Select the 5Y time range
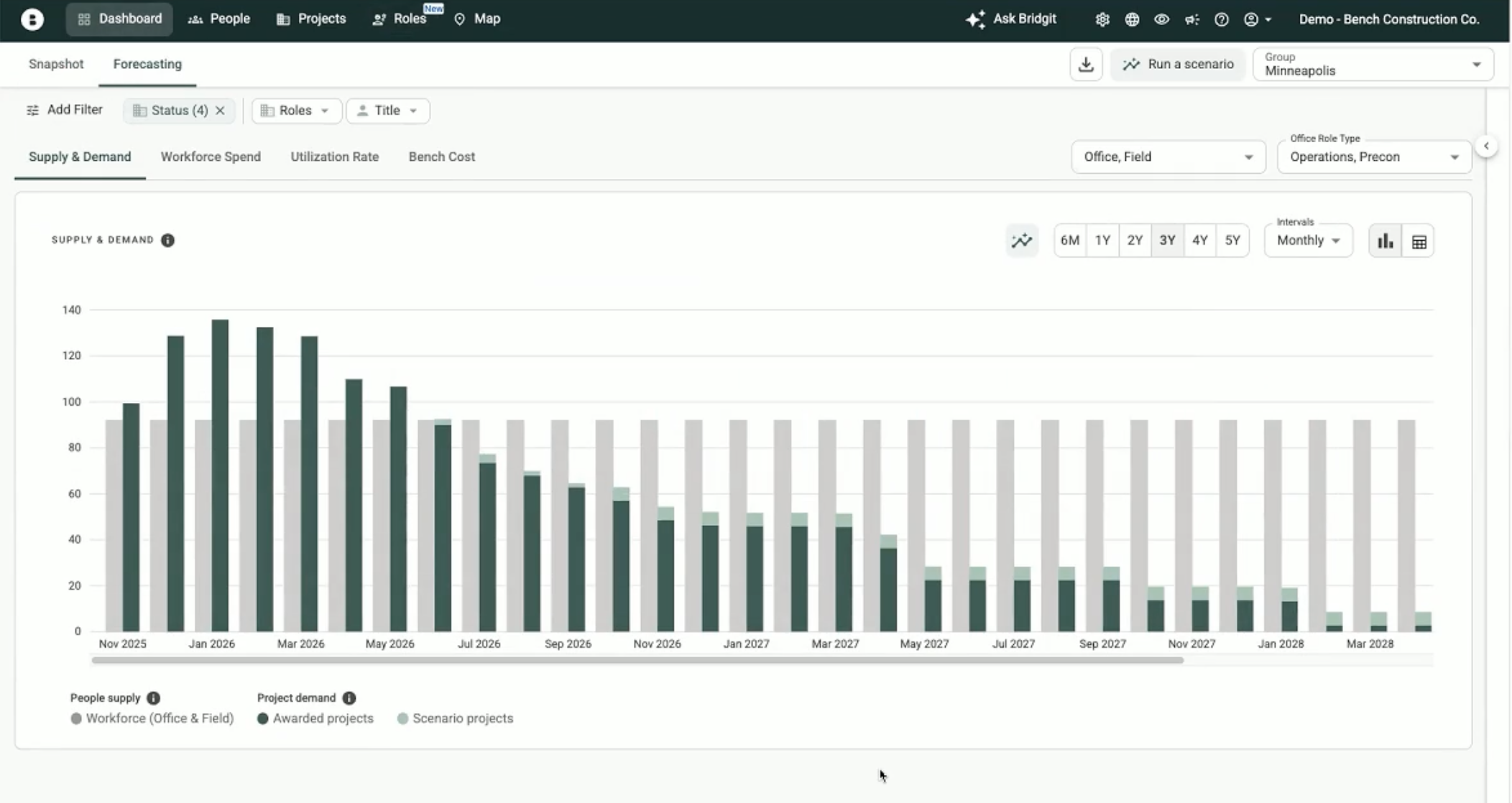This screenshot has height=803, width=1512. point(1232,241)
